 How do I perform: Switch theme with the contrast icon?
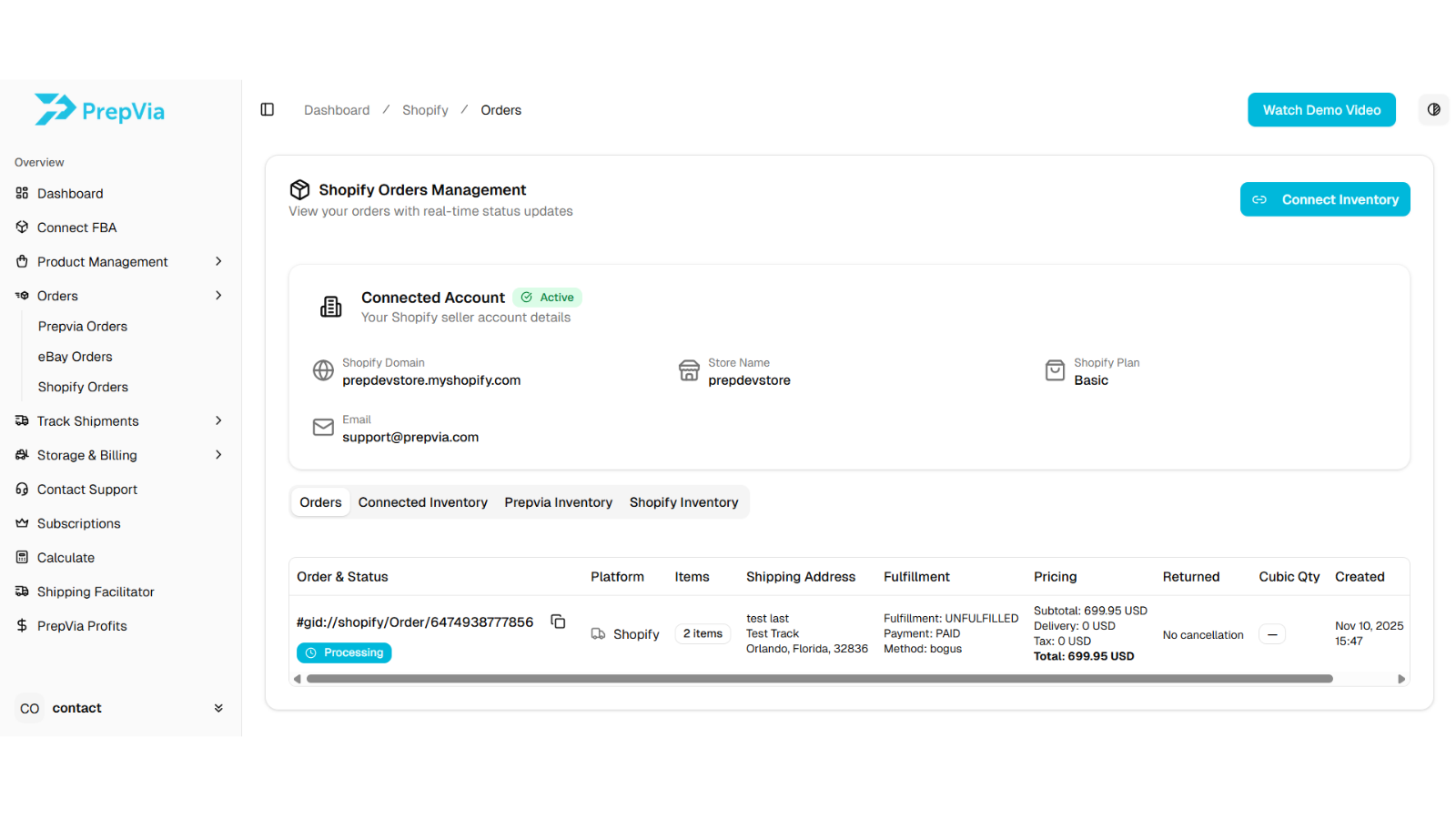pos(1433,110)
